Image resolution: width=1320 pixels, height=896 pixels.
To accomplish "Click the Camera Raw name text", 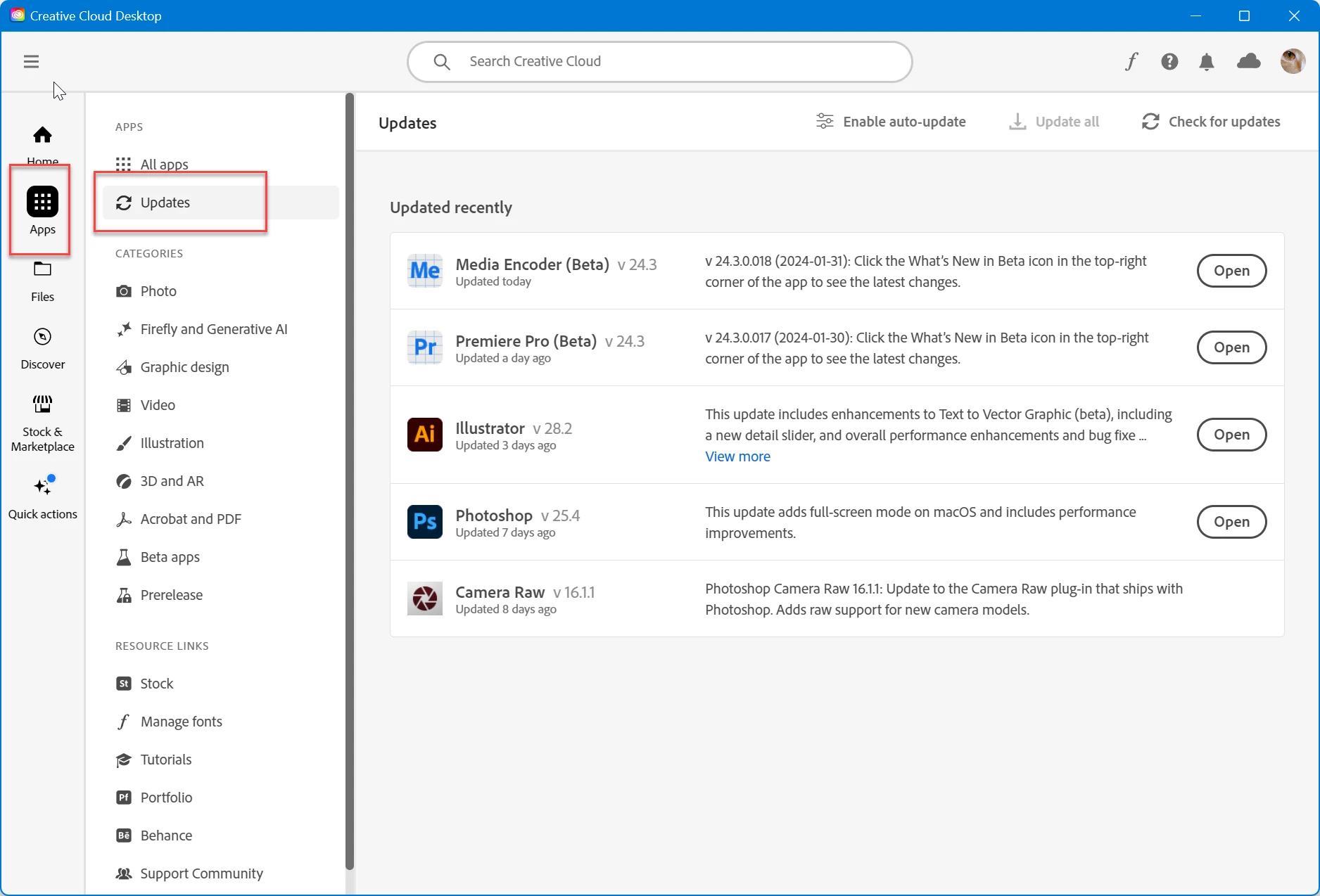I will coord(500,592).
